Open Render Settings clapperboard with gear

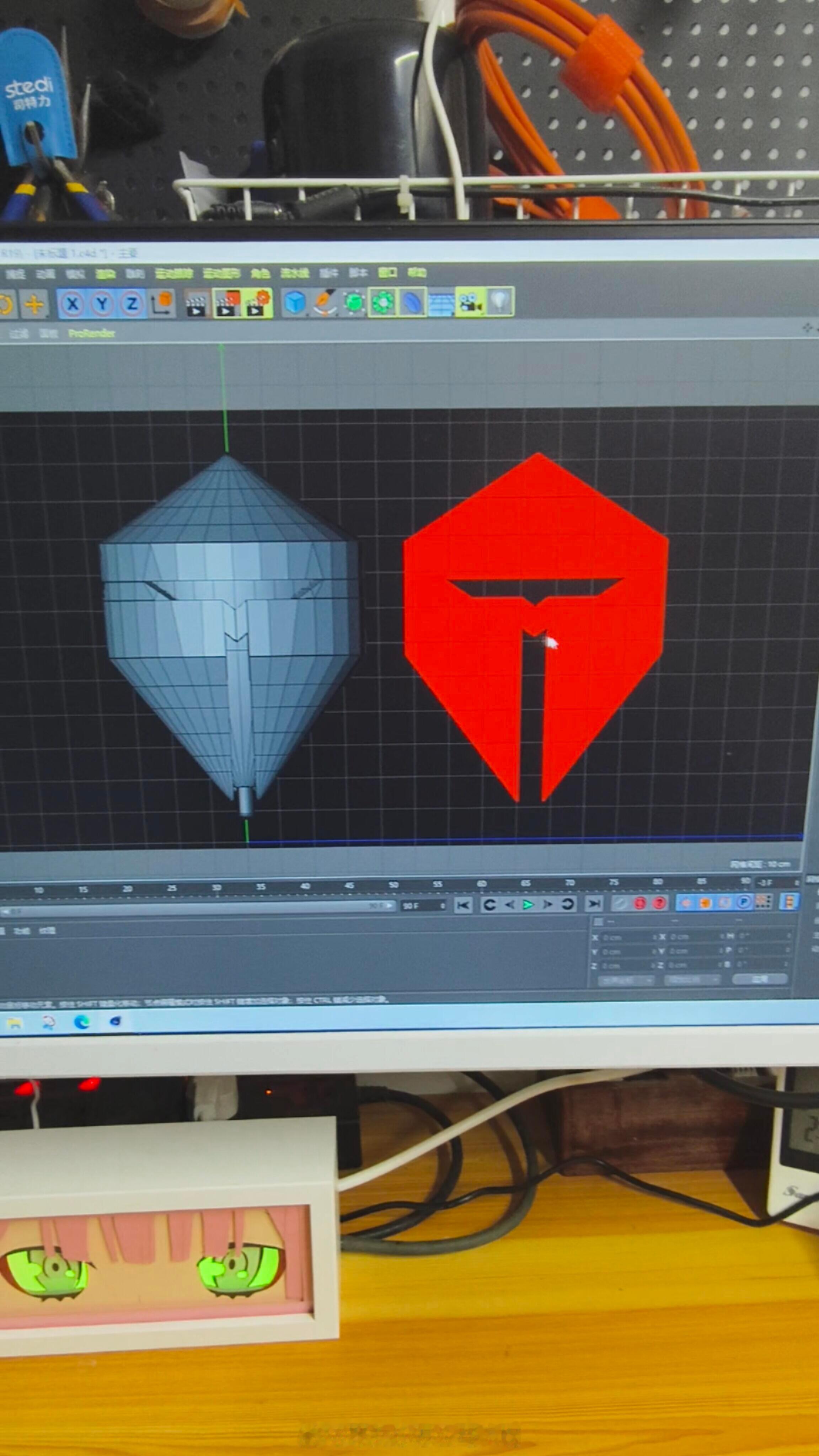(258, 304)
